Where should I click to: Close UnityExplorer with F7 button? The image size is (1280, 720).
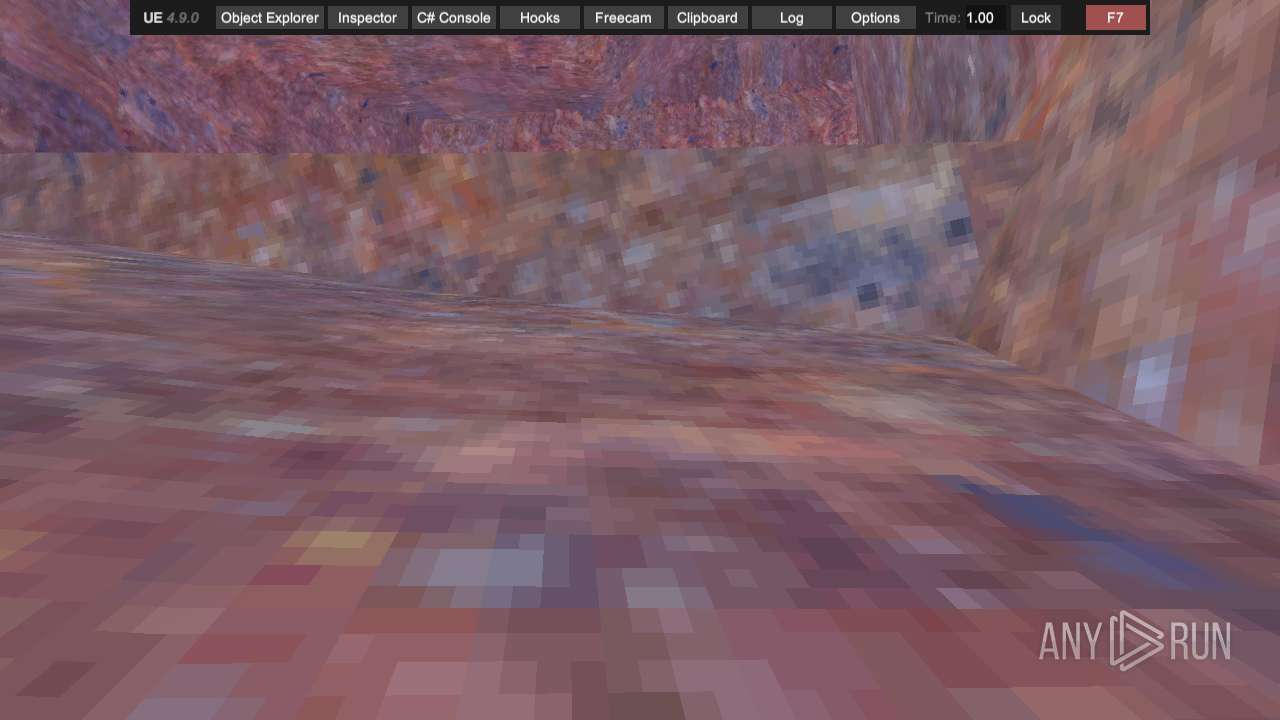(1115, 18)
